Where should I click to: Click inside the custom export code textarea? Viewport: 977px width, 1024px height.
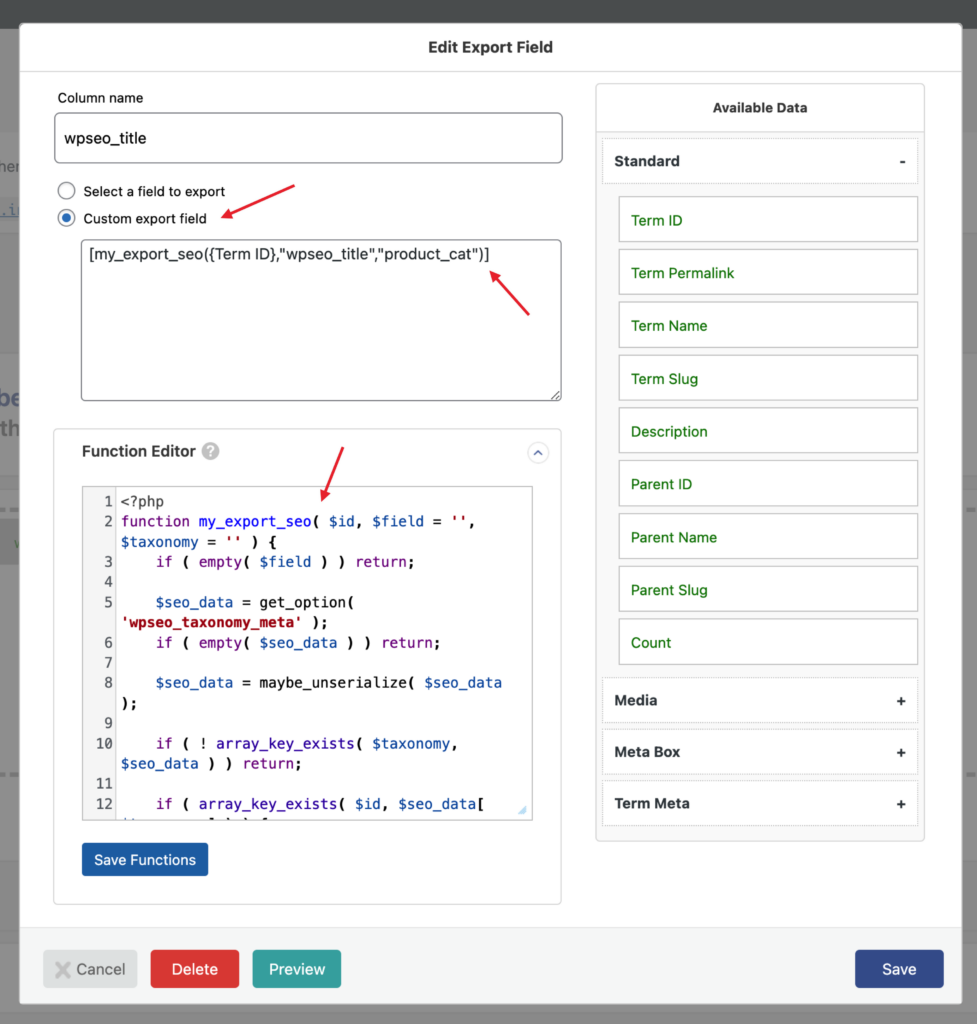click(320, 320)
